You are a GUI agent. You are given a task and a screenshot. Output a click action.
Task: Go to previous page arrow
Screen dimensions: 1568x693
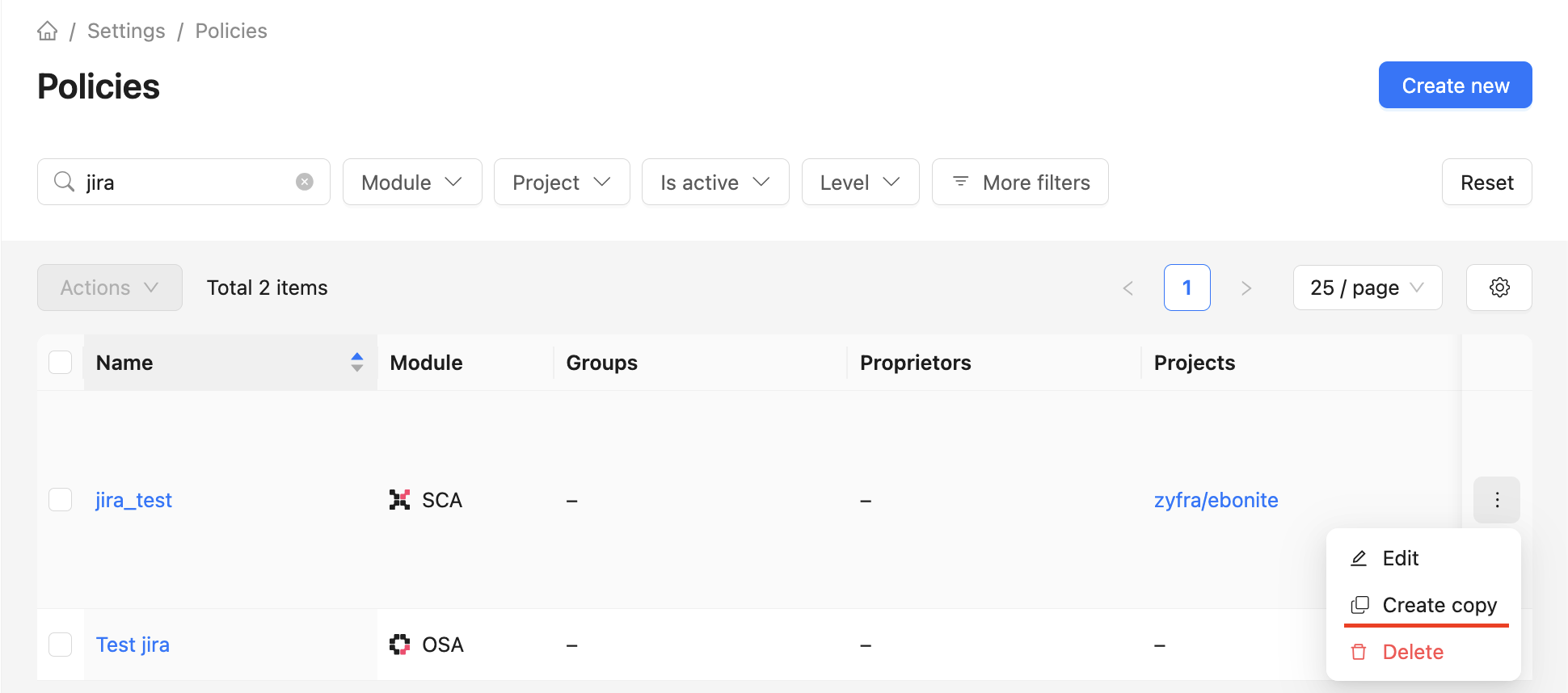(1128, 288)
